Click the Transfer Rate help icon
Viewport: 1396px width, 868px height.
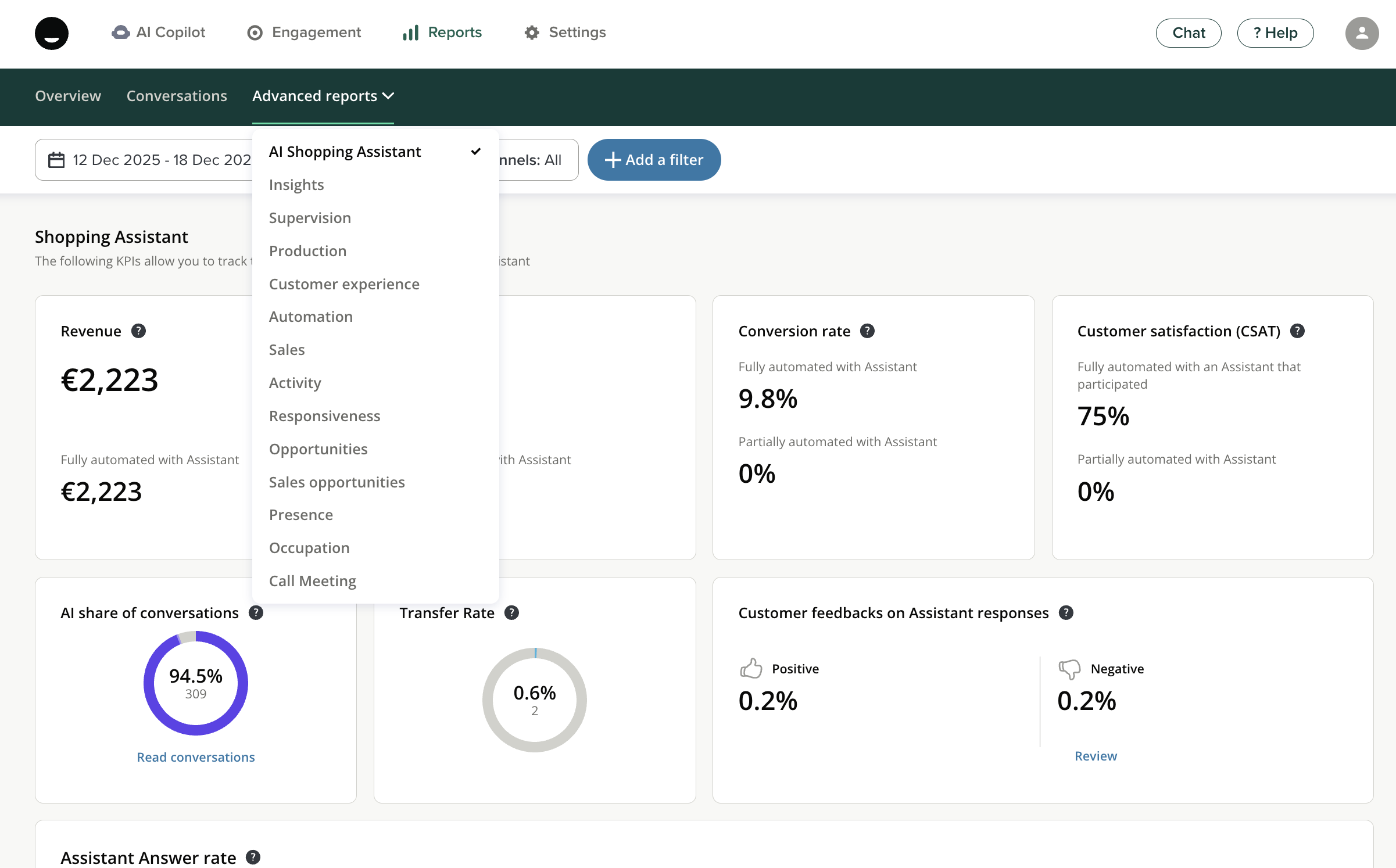click(511, 612)
